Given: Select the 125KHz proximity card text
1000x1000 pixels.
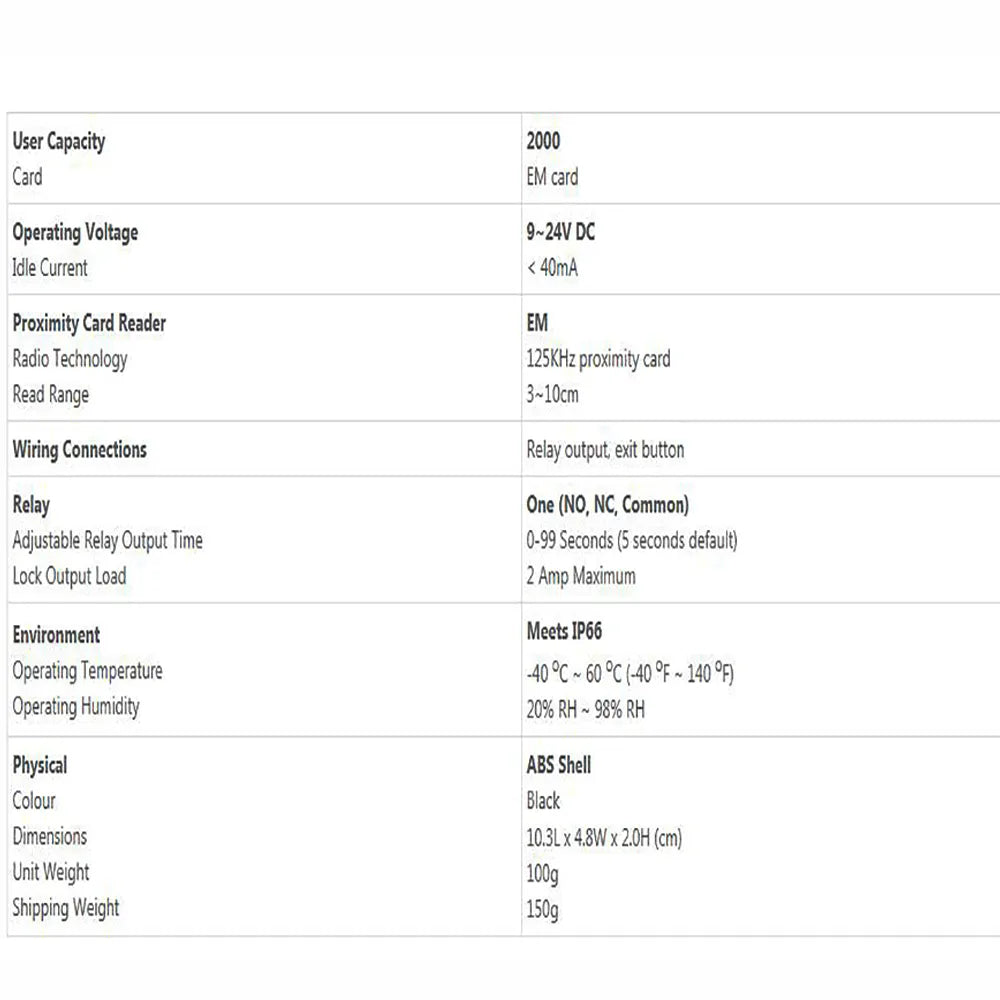Looking at the screenshot, I should click(x=598, y=359).
